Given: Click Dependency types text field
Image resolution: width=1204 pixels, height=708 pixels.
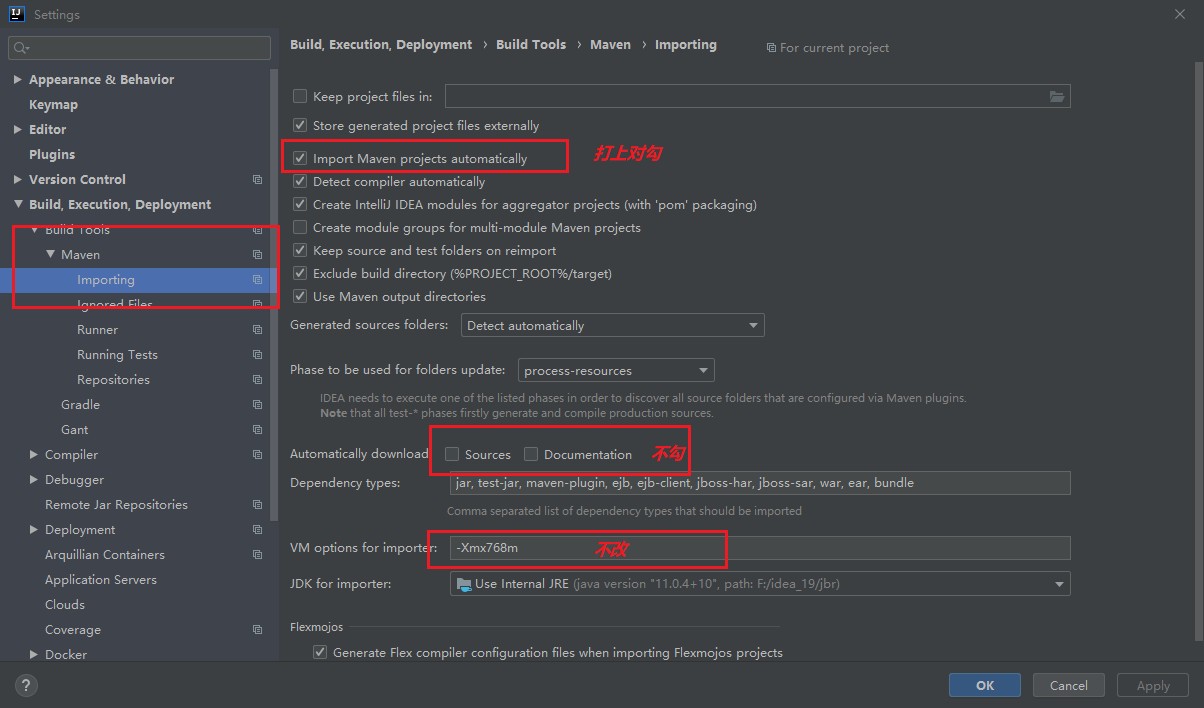Looking at the screenshot, I should [x=760, y=483].
